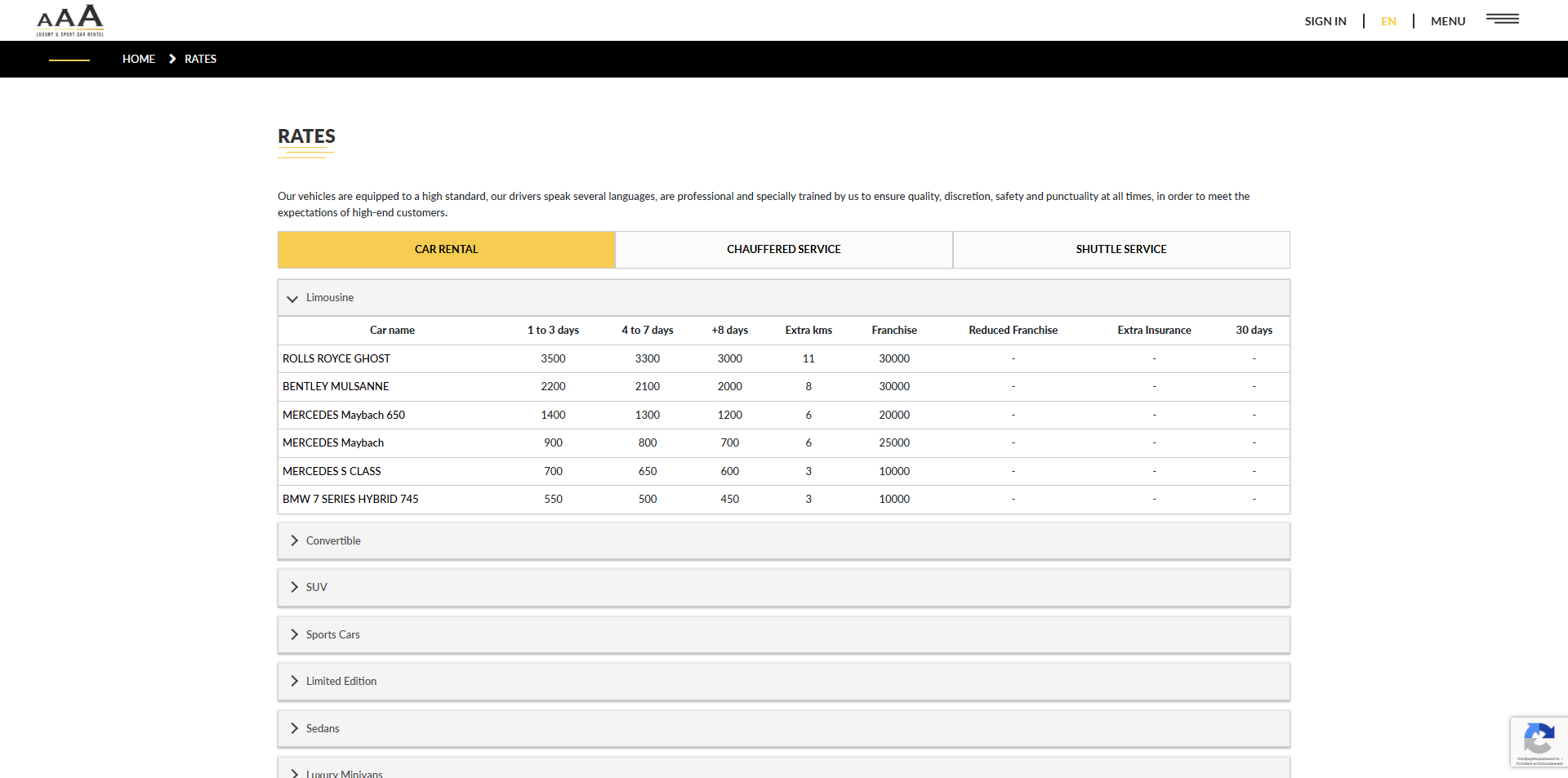Switch to the Chauffered Service tab
The width and height of the screenshot is (1568, 778).
point(783,249)
